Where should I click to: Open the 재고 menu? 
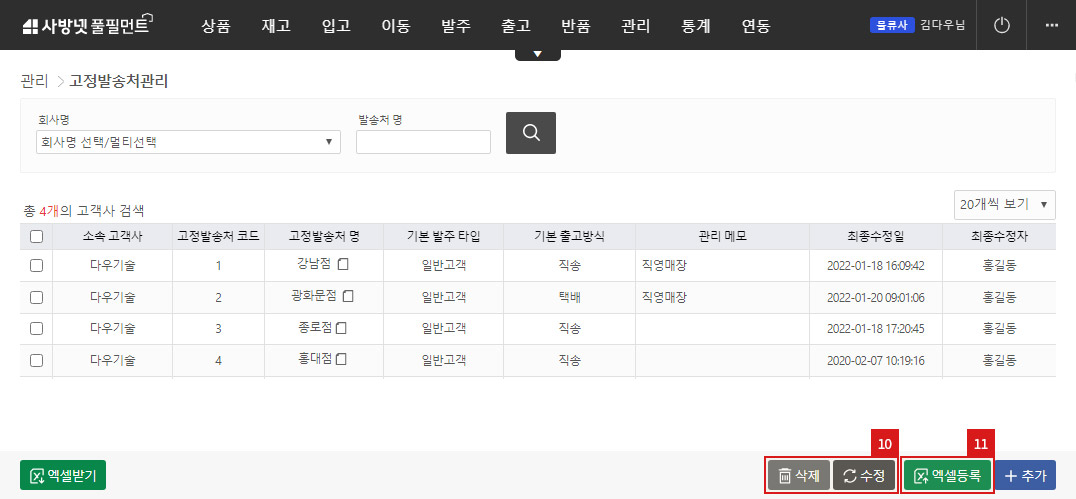tap(276, 26)
